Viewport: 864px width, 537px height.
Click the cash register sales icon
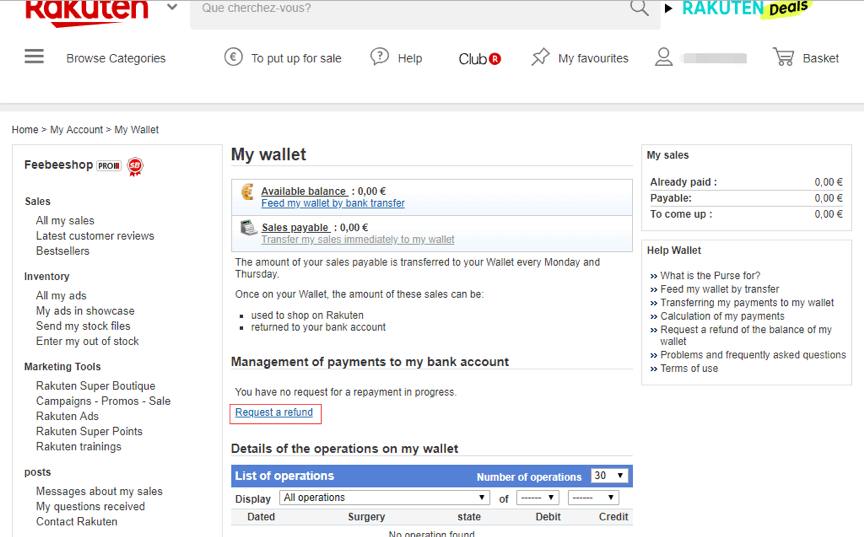pos(249,227)
